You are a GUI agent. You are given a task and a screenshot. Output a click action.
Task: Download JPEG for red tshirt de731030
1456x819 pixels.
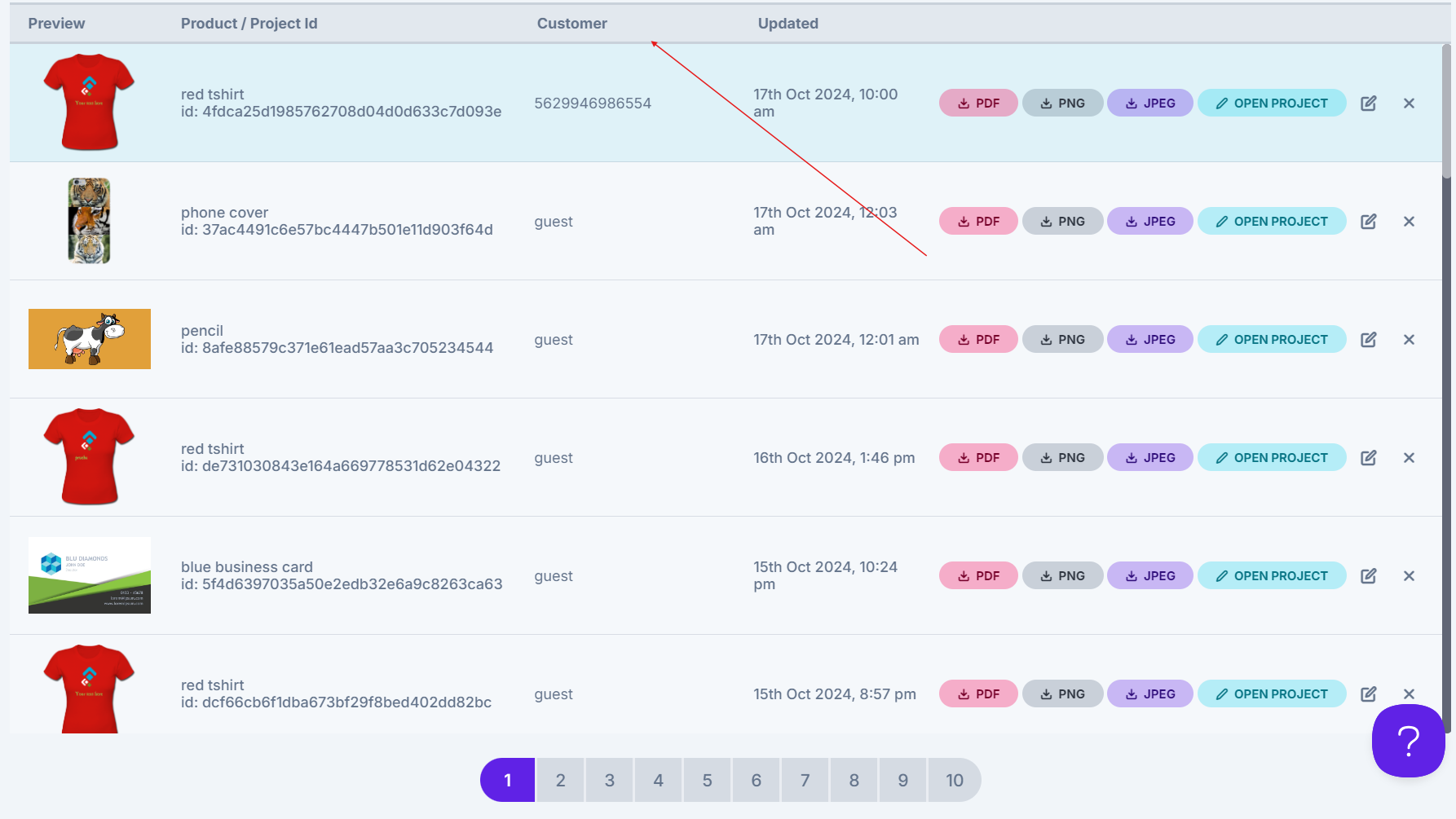click(1150, 458)
